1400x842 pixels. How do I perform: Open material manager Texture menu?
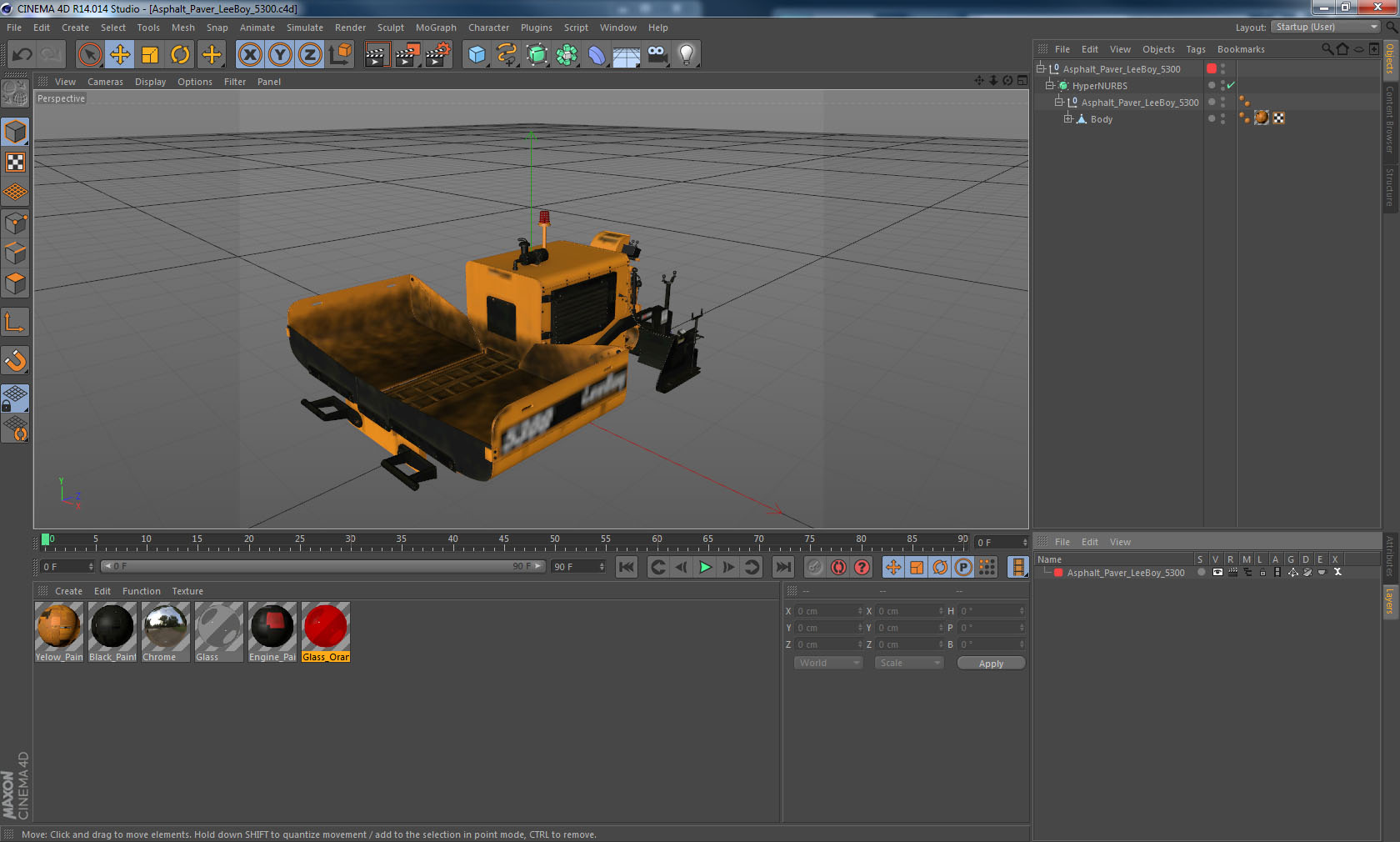[x=187, y=591]
